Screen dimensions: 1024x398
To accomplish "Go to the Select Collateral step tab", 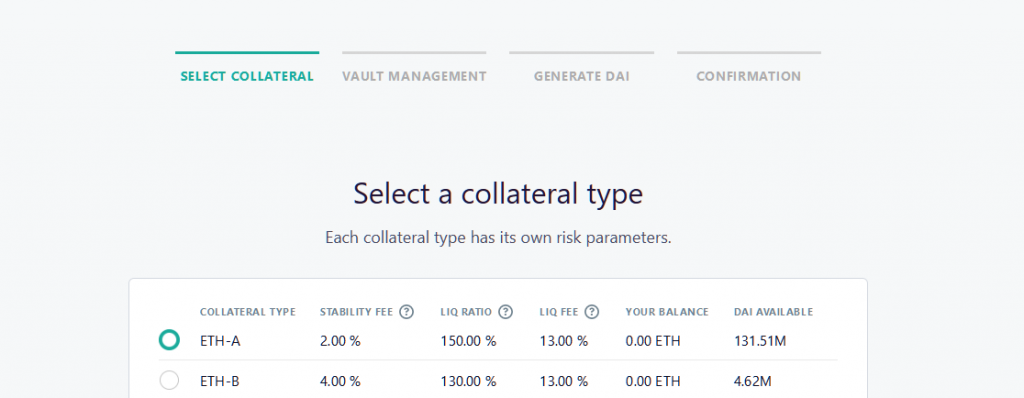I will (247, 76).
